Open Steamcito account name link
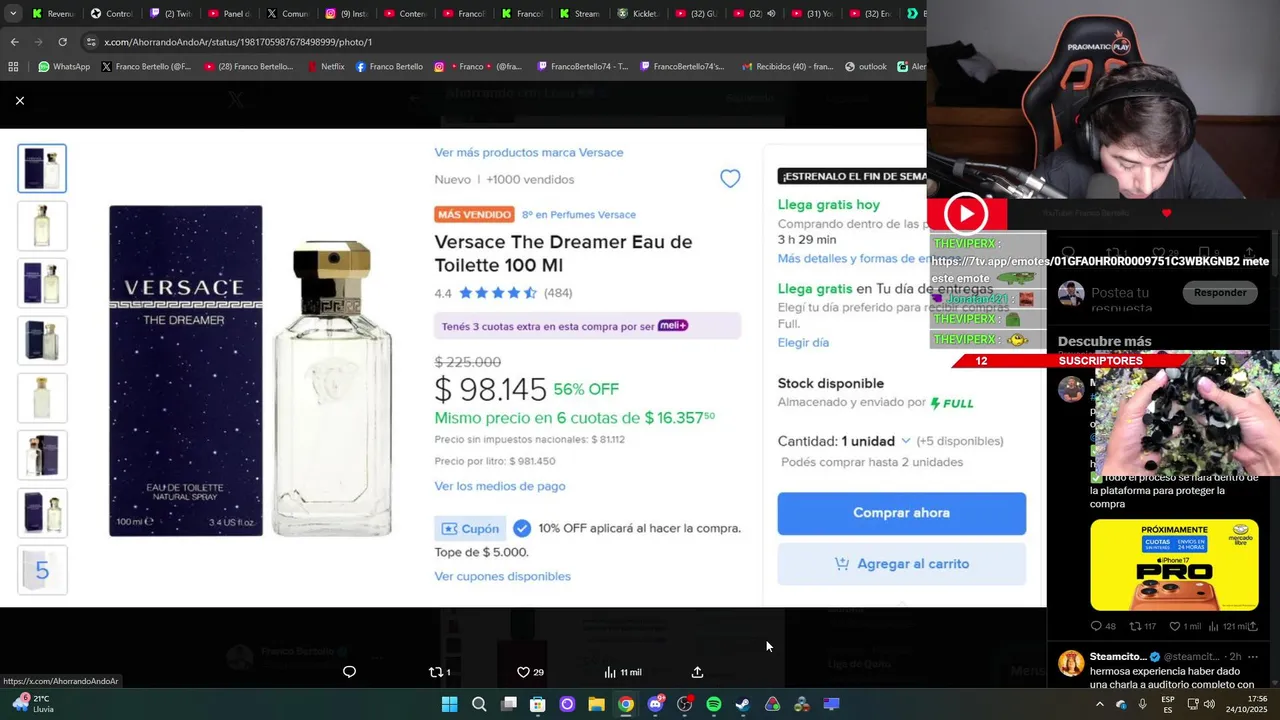This screenshot has width=1280, height=720. click(1118, 656)
